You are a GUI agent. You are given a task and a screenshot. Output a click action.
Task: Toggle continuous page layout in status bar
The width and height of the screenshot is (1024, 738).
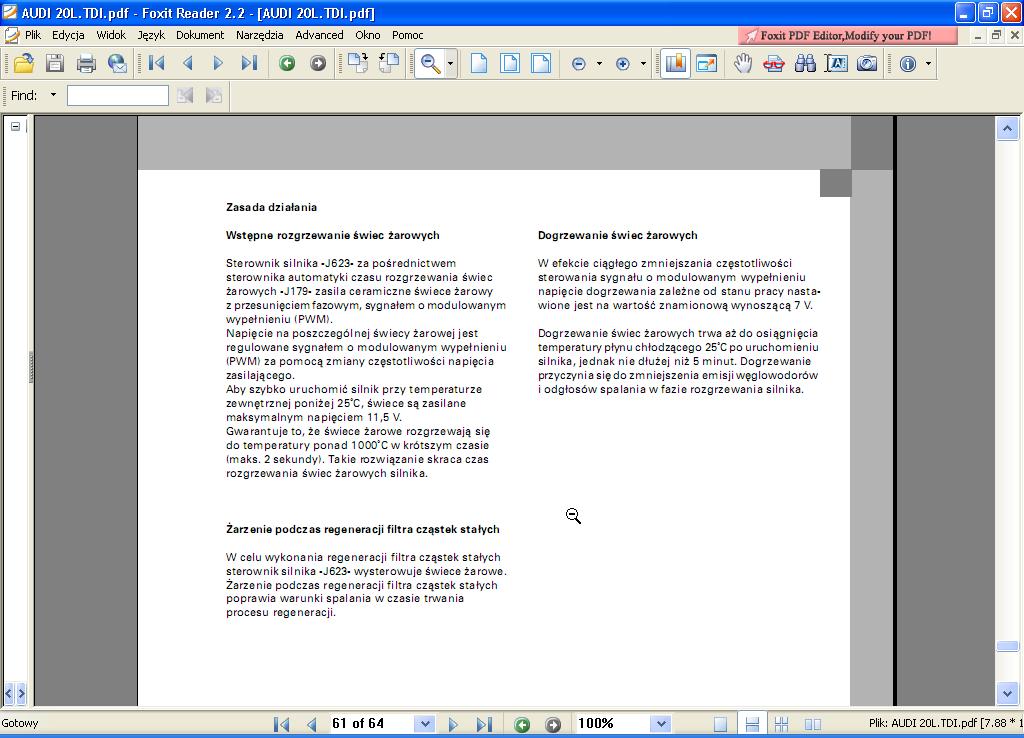tap(752, 724)
